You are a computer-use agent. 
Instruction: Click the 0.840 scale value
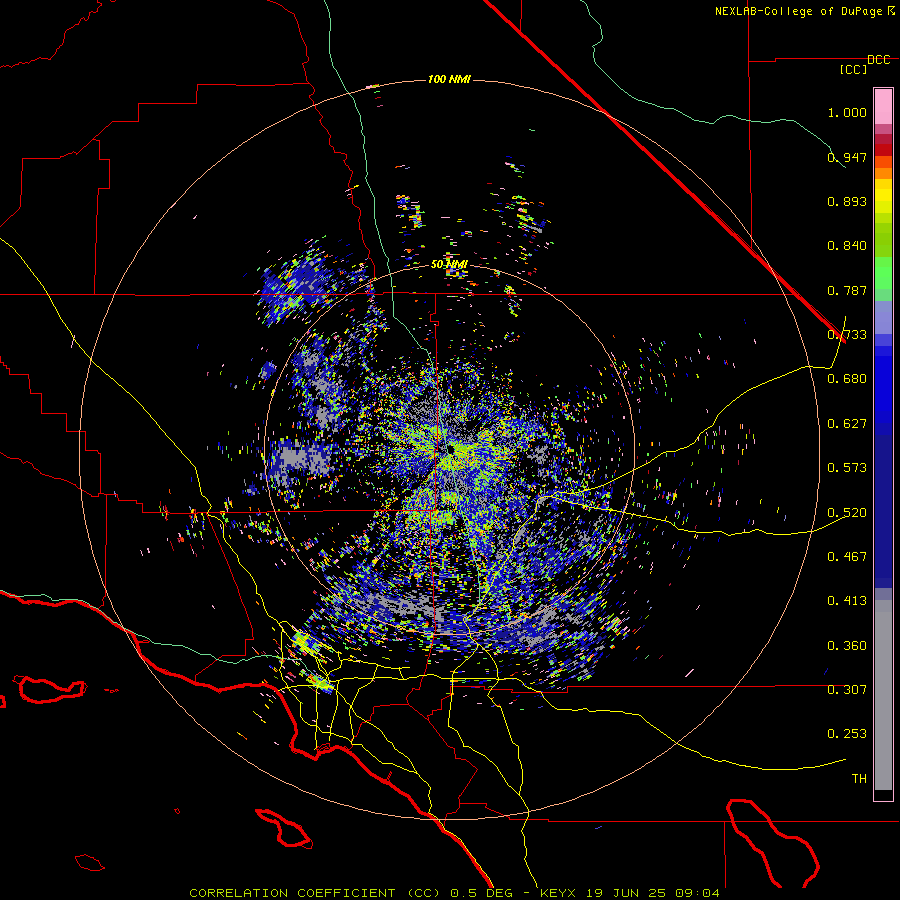click(847, 246)
